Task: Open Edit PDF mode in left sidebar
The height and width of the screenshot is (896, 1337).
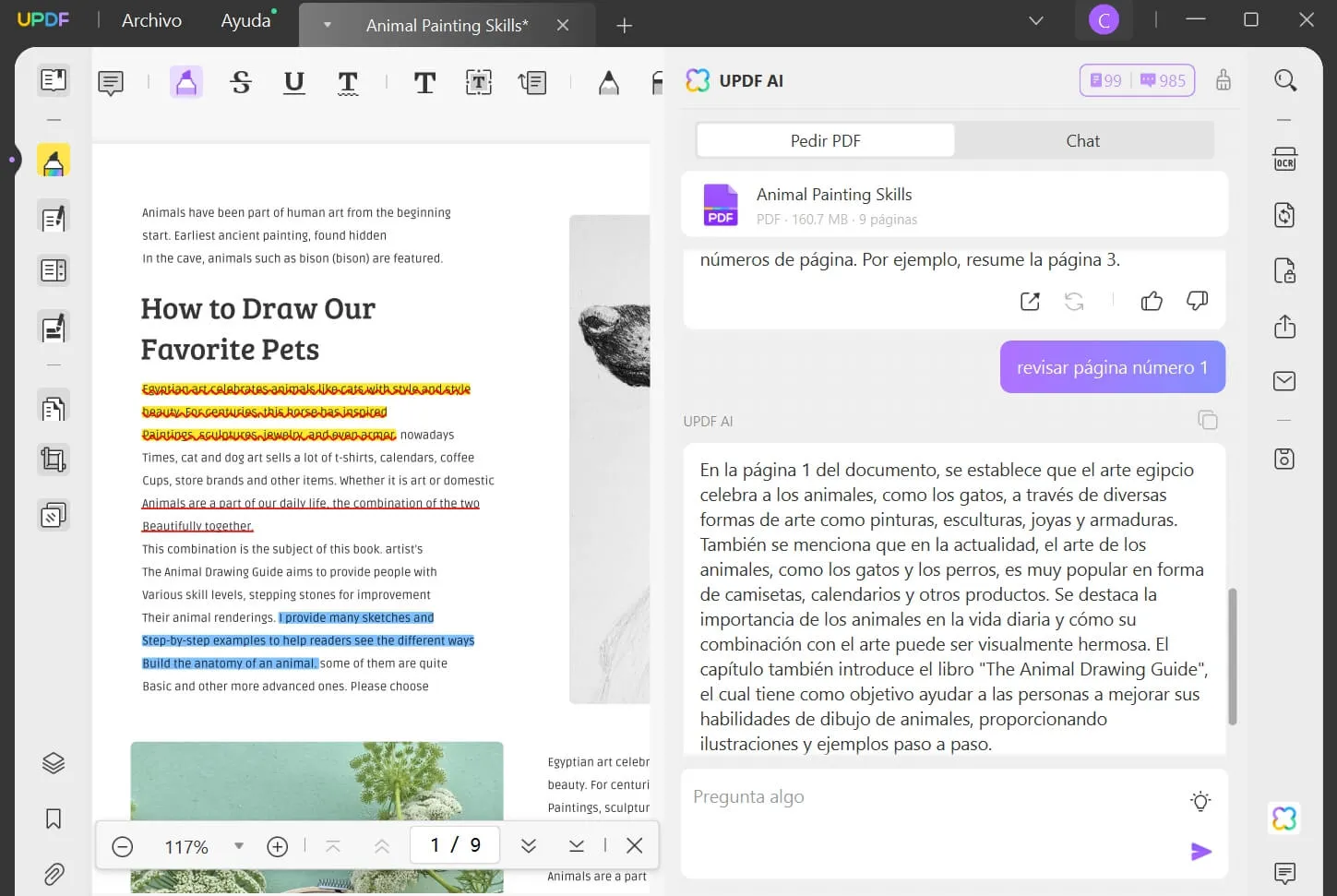Action: (x=54, y=218)
